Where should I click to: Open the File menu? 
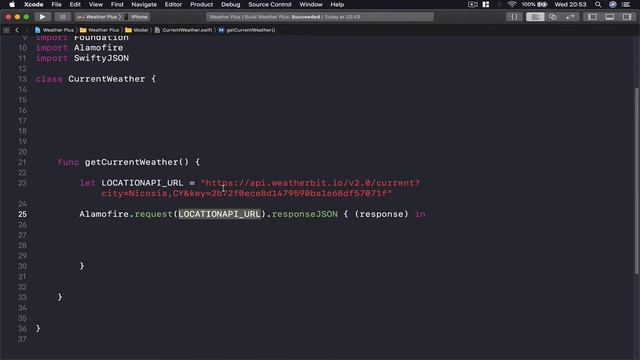56,4
